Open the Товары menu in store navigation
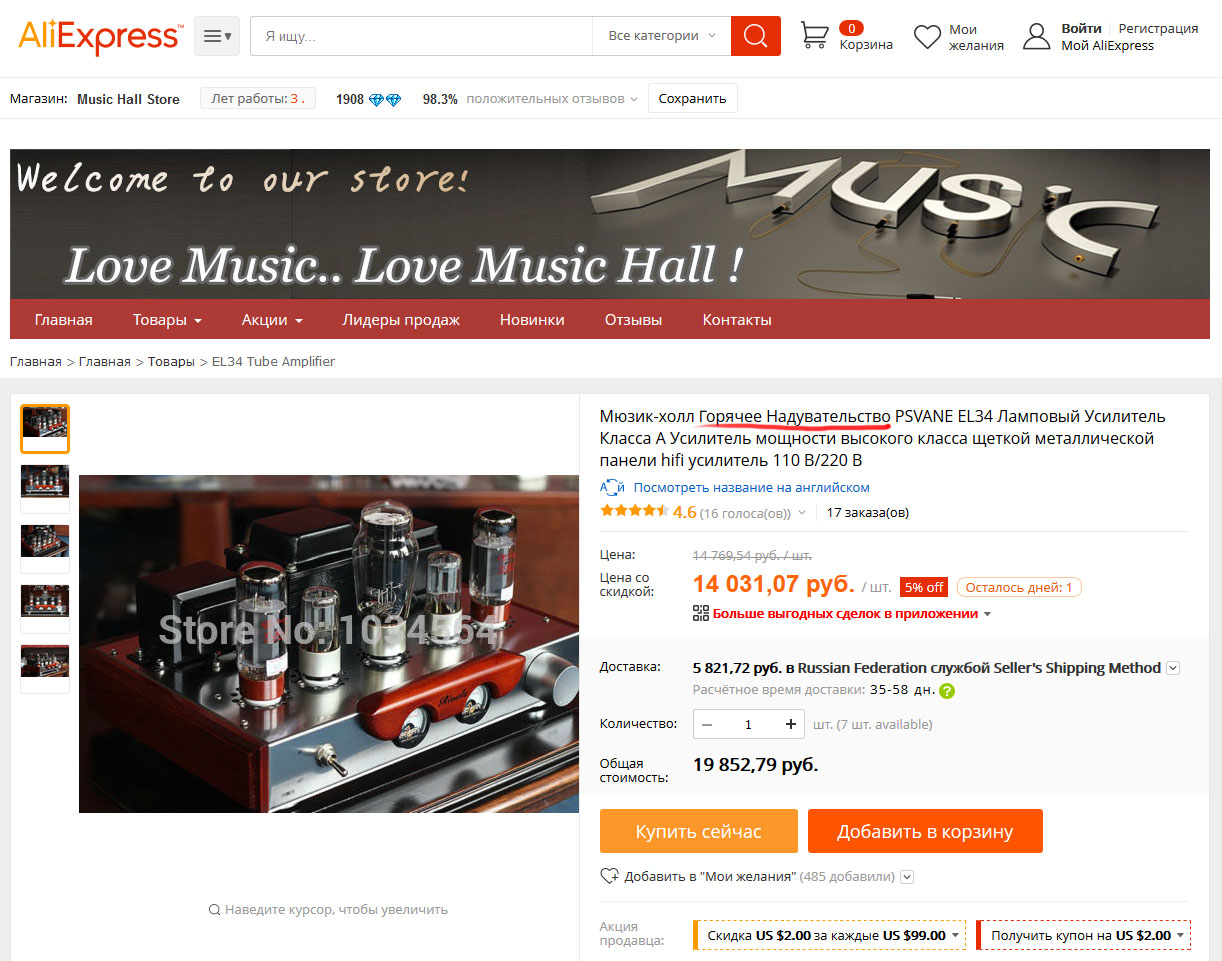The height and width of the screenshot is (961, 1222). tap(167, 320)
